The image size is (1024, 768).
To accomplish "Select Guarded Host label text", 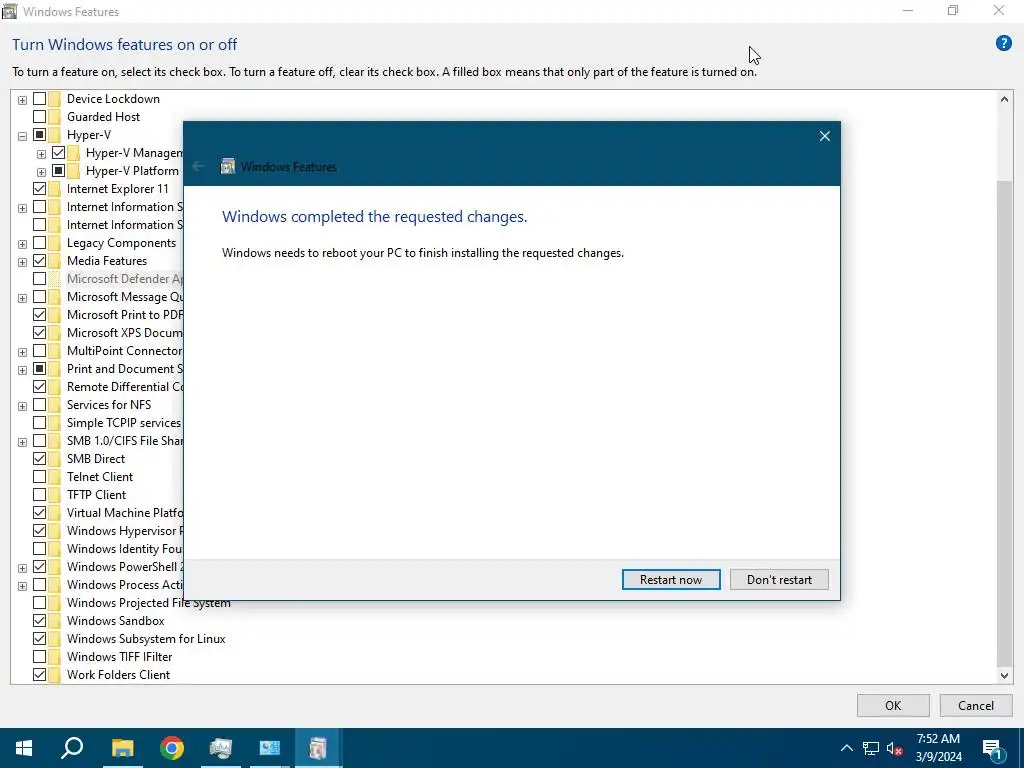I will click(103, 117).
